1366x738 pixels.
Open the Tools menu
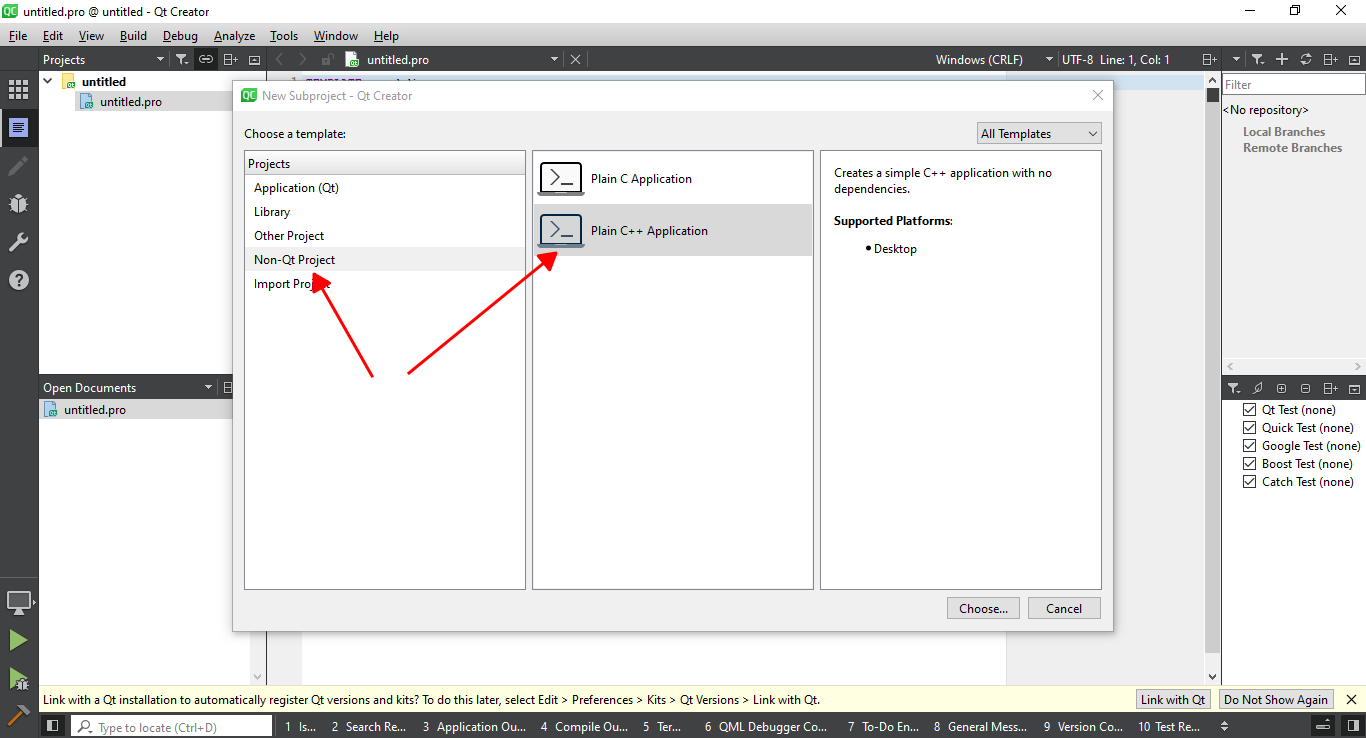[x=284, y=36]
